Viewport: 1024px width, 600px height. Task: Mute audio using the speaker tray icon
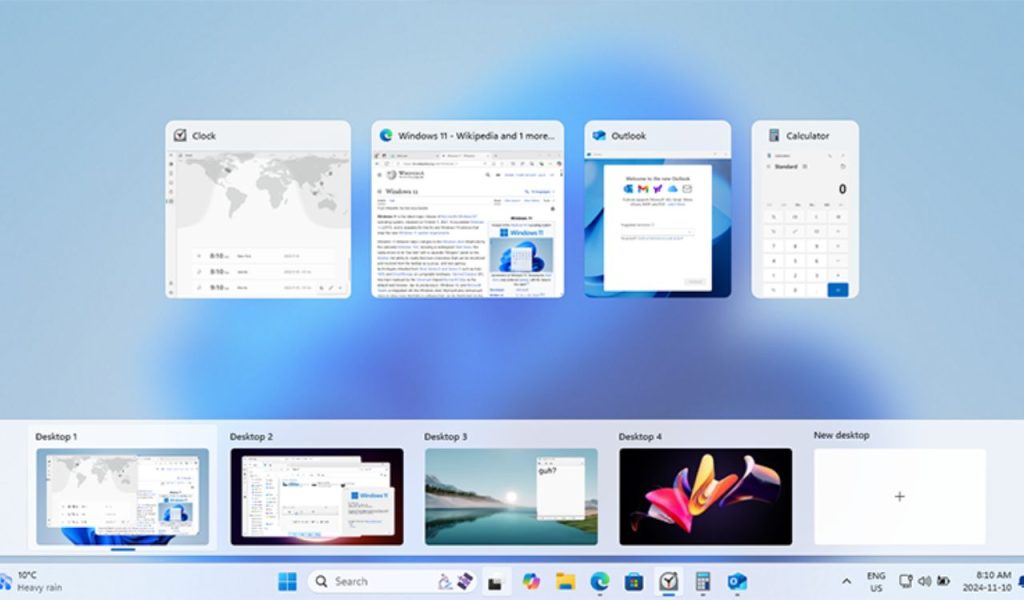[x=924, y=580]
